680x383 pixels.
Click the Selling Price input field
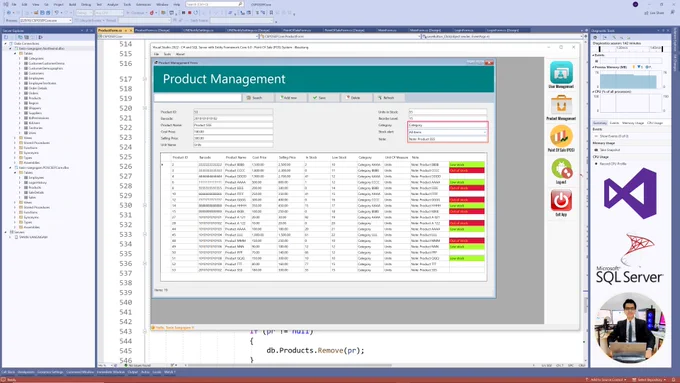[233, 138]
